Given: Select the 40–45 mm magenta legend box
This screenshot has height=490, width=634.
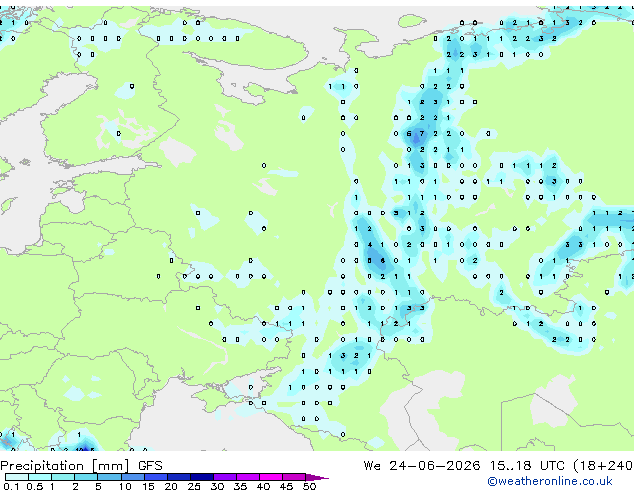Looking at the screenshot, I should pos(271,477).
